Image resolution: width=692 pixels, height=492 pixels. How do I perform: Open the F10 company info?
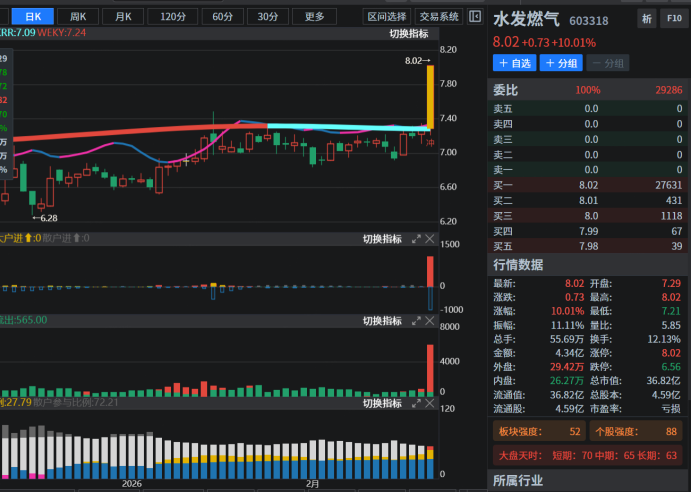pos(674,20)
